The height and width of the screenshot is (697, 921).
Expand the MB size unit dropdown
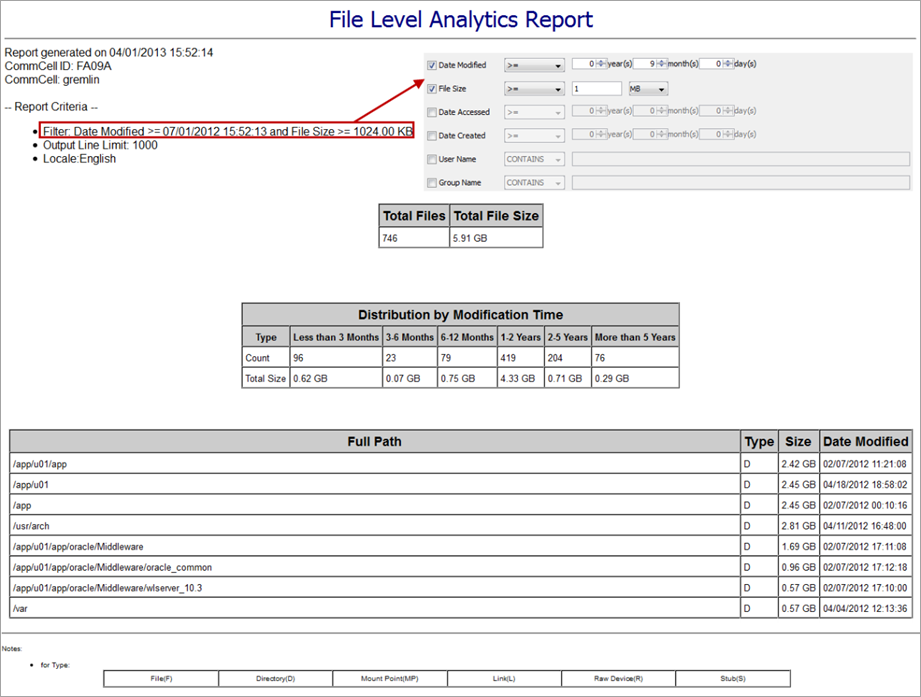(x=648, y=89)
